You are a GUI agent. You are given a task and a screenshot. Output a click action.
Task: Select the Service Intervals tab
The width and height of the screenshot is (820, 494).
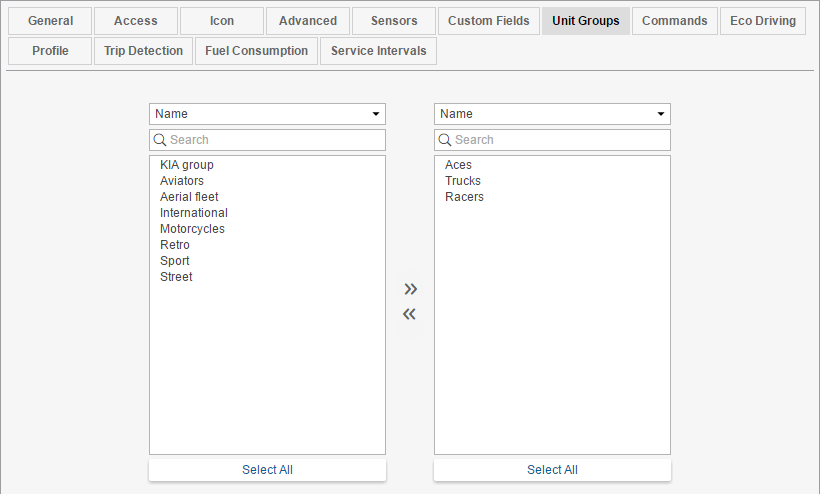tap(378, 51)
